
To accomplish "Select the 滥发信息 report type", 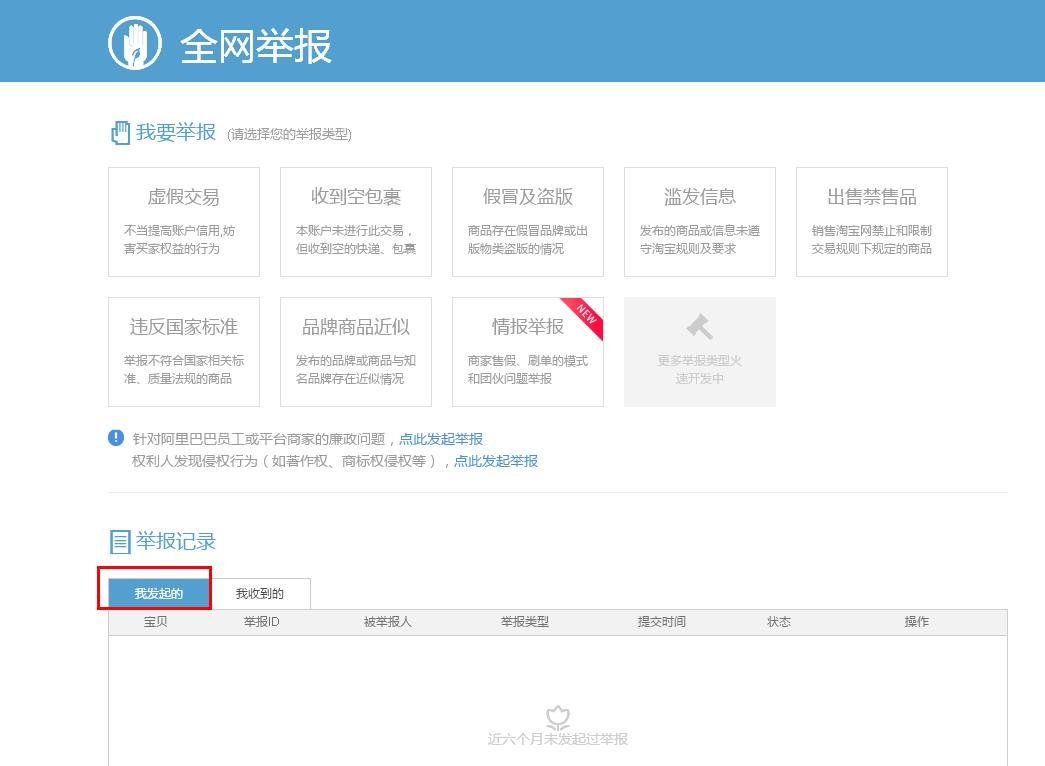I will pos(700,221).
